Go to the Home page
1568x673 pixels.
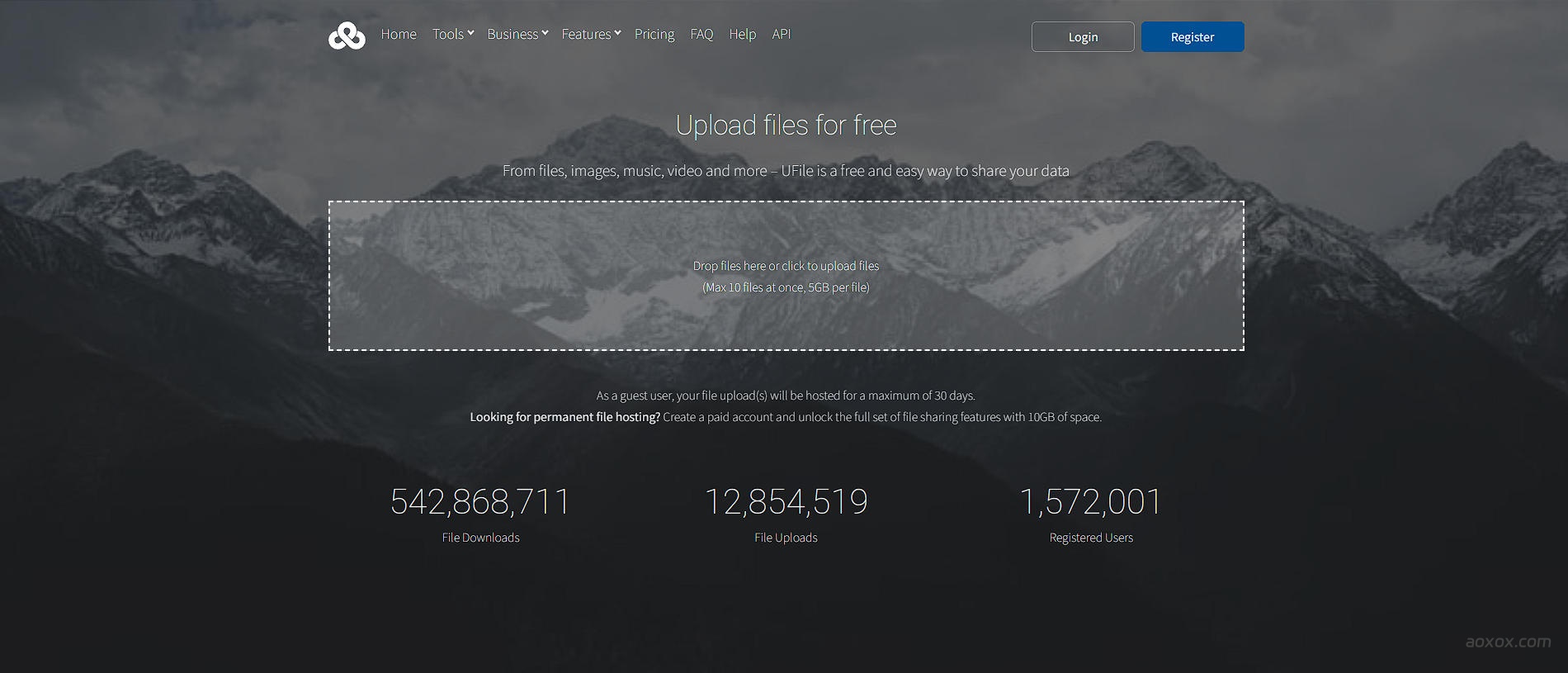point(399,34)
